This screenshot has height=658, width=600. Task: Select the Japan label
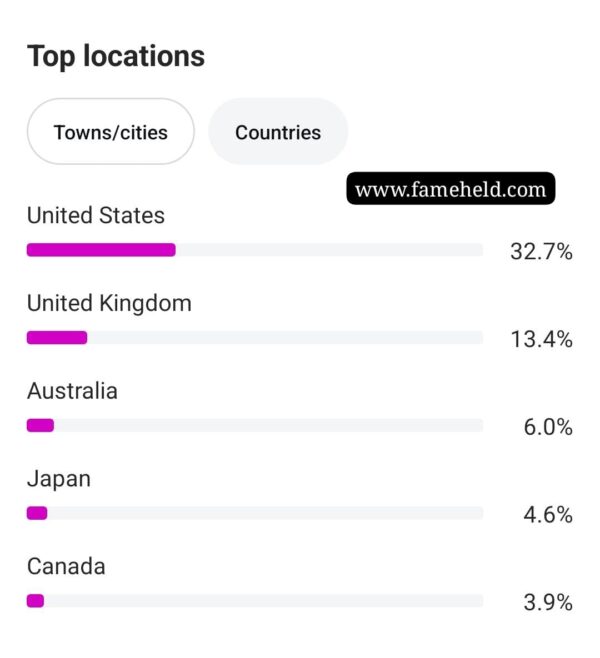tap(59, 479)
